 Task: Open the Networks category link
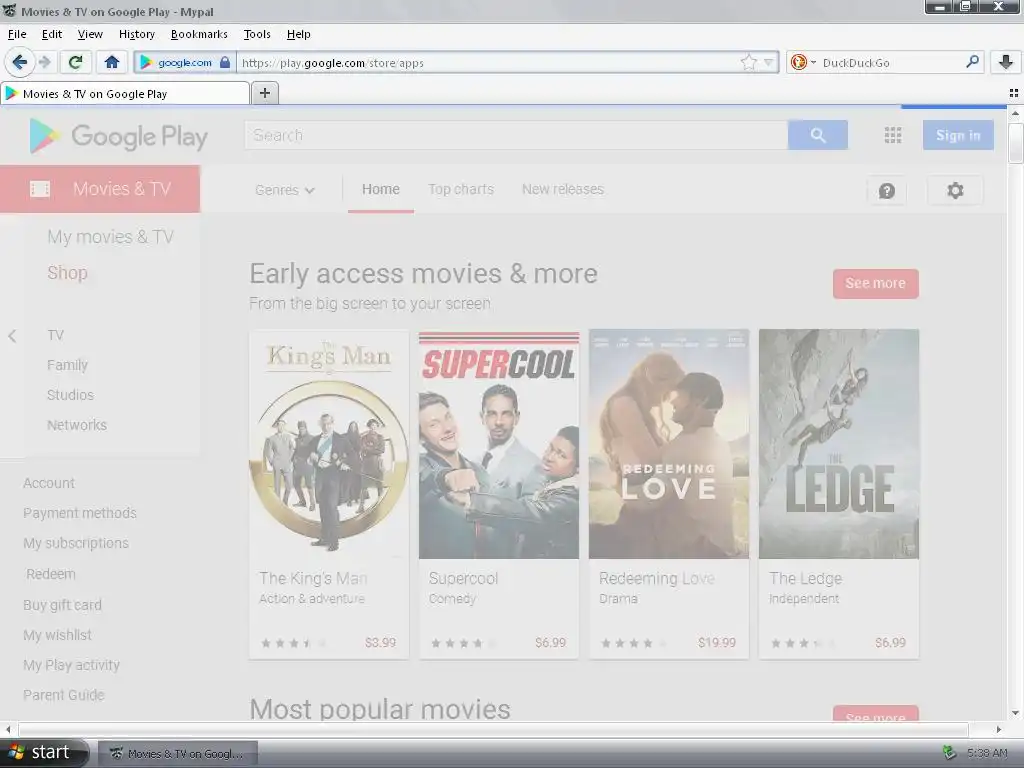click(x=77, y=425)
